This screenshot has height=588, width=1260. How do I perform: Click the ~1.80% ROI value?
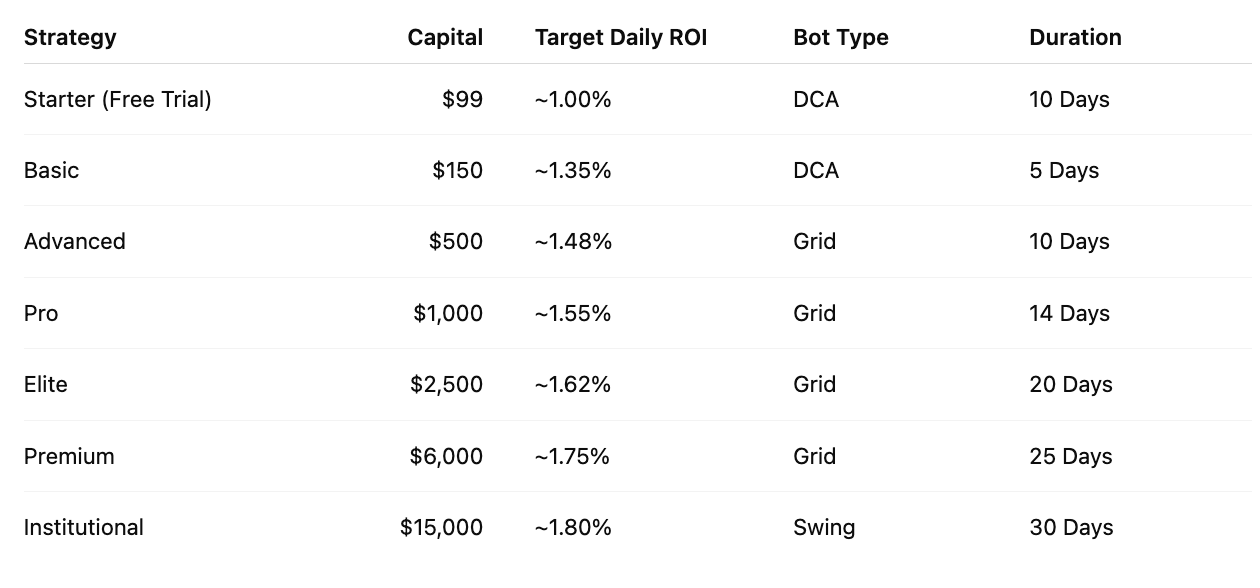[573, 528]
